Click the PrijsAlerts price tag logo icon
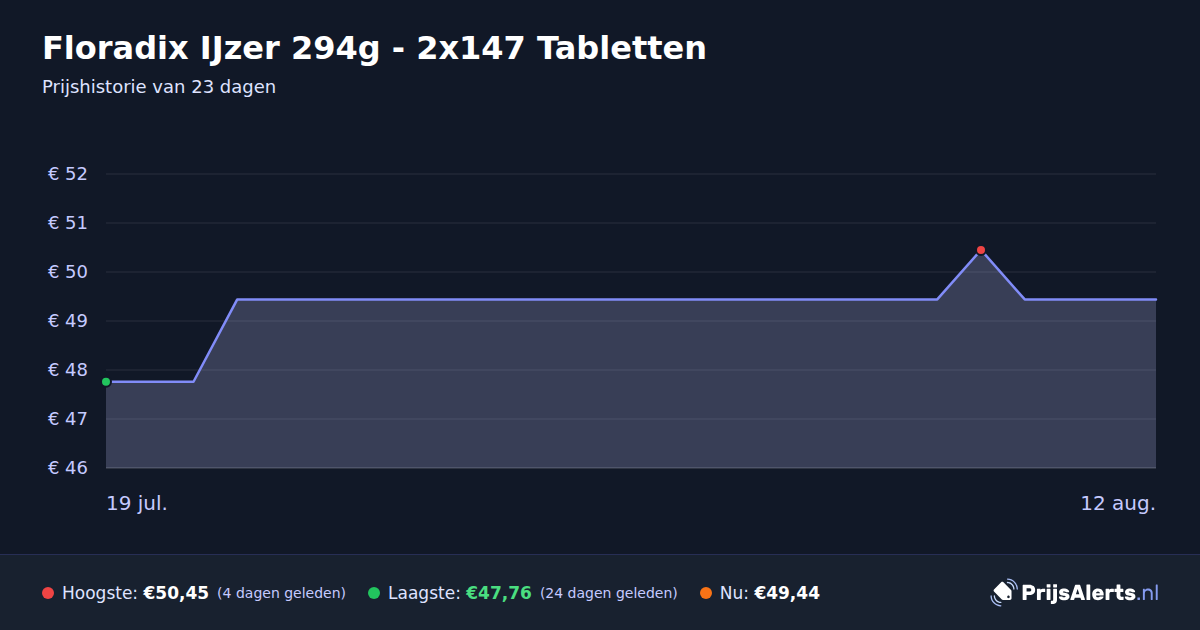 coord(1003,592)
